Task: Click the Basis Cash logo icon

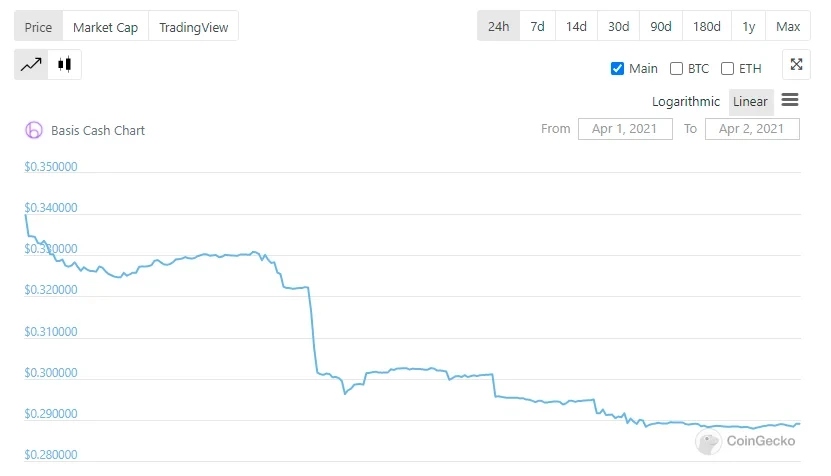Action: pyautogui.click(x=34, y=130)
